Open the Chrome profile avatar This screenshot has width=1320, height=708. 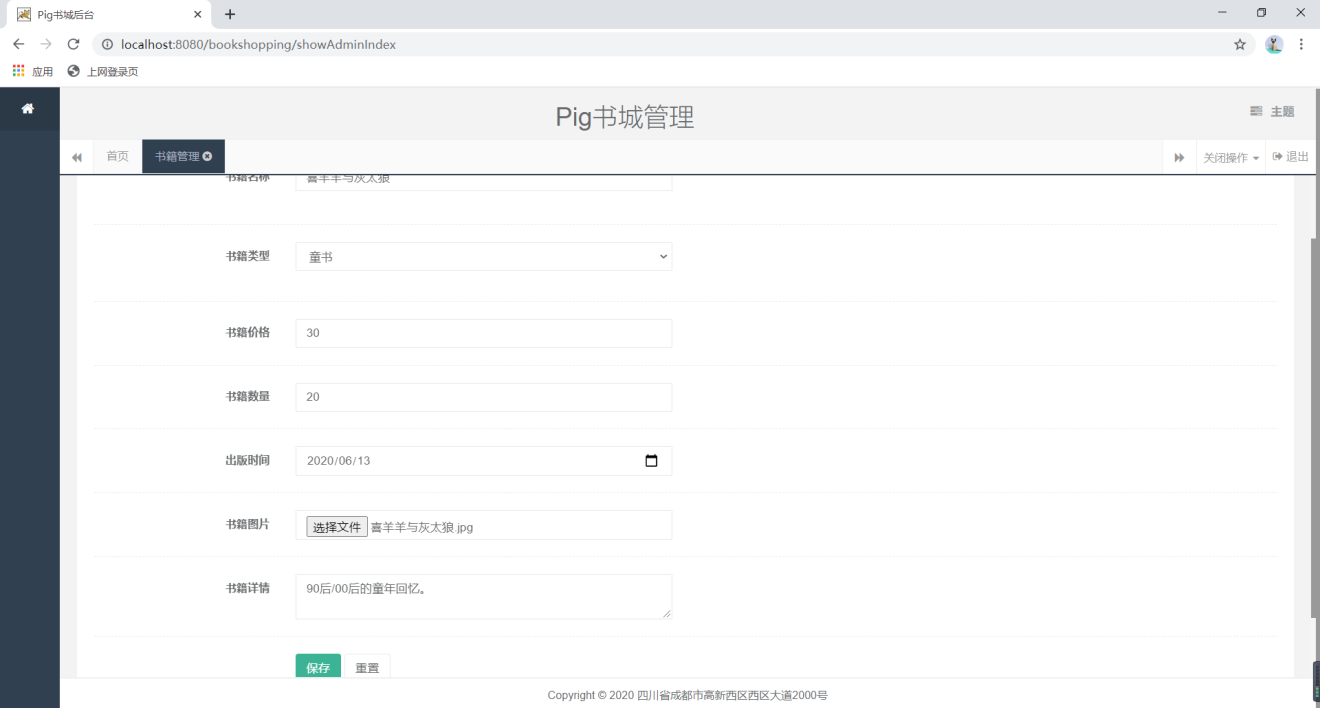click(1274, 44)
